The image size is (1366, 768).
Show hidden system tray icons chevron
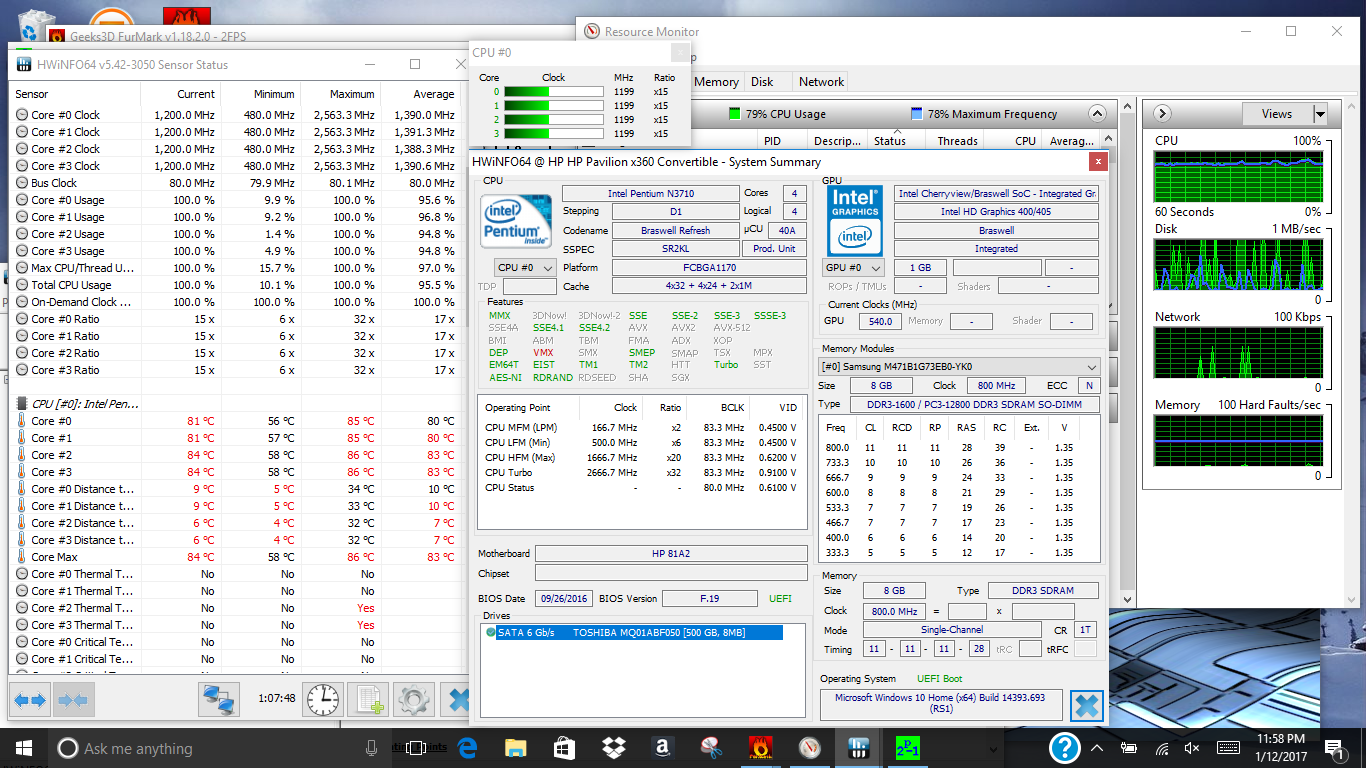coord(1099,748)
